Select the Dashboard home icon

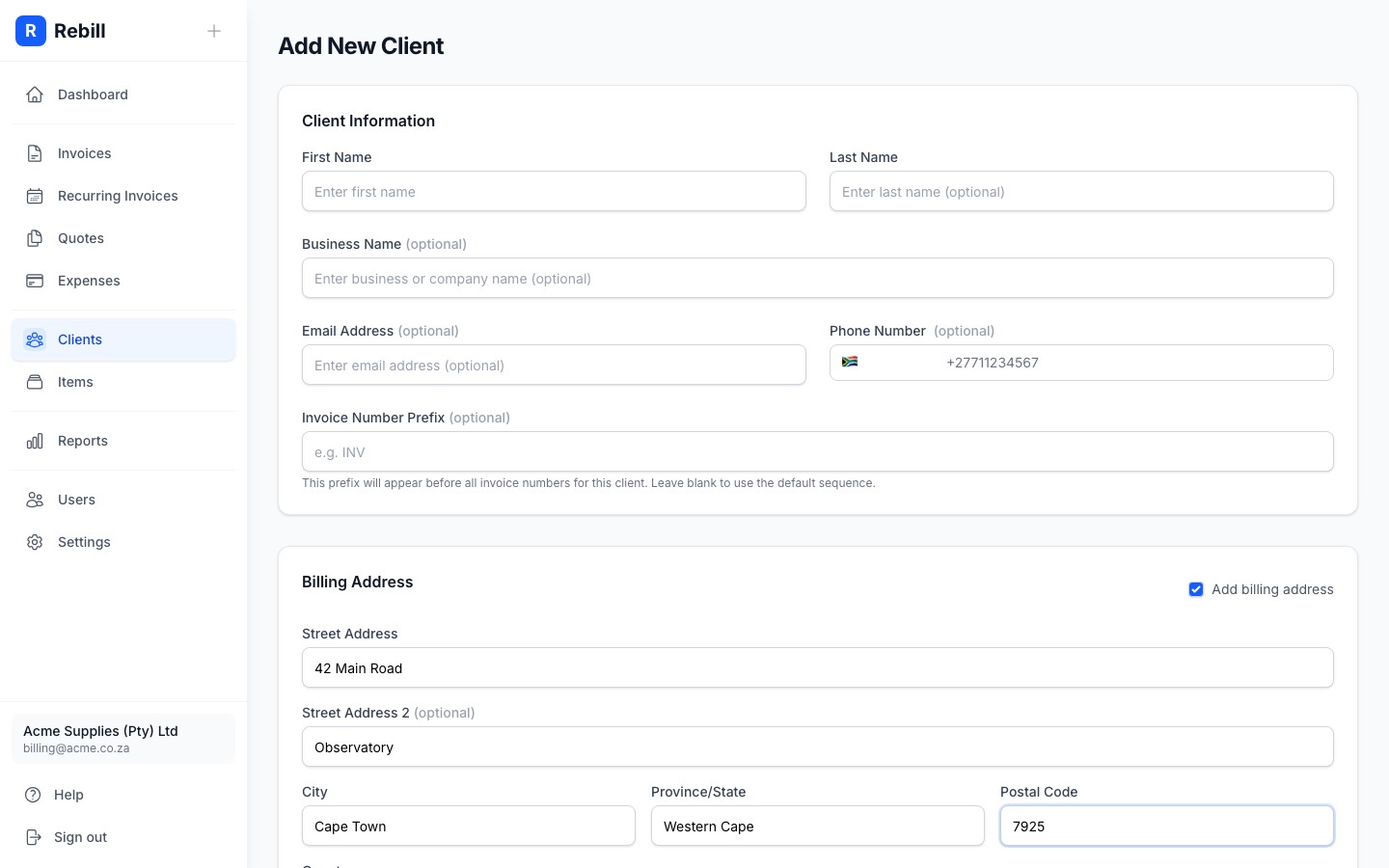pos(35,95)
